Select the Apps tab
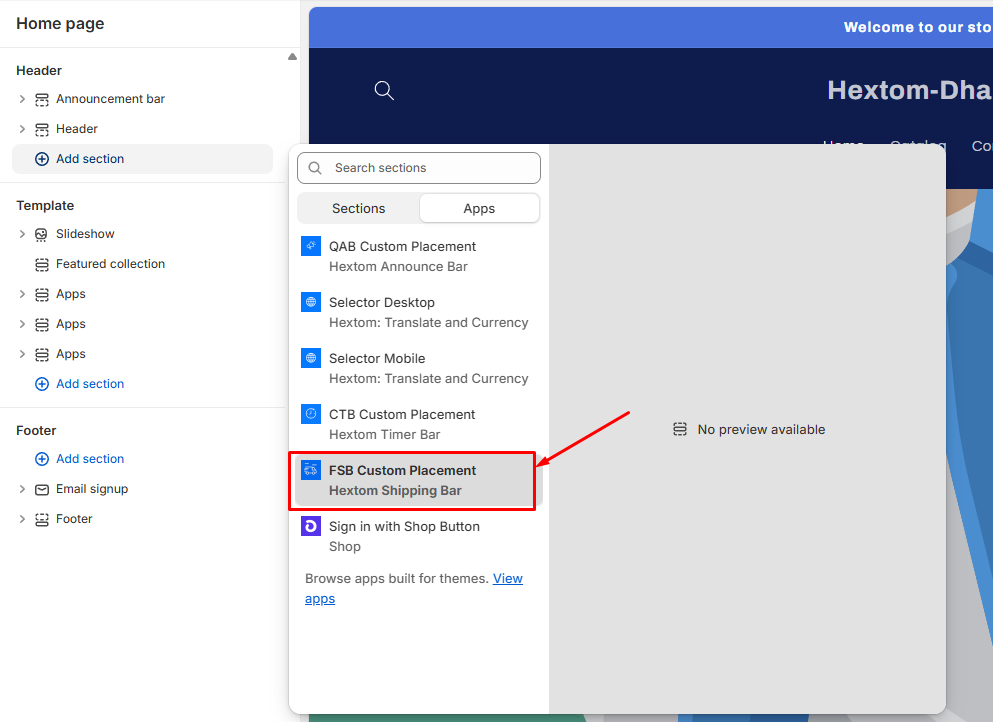 pos(479,208)
